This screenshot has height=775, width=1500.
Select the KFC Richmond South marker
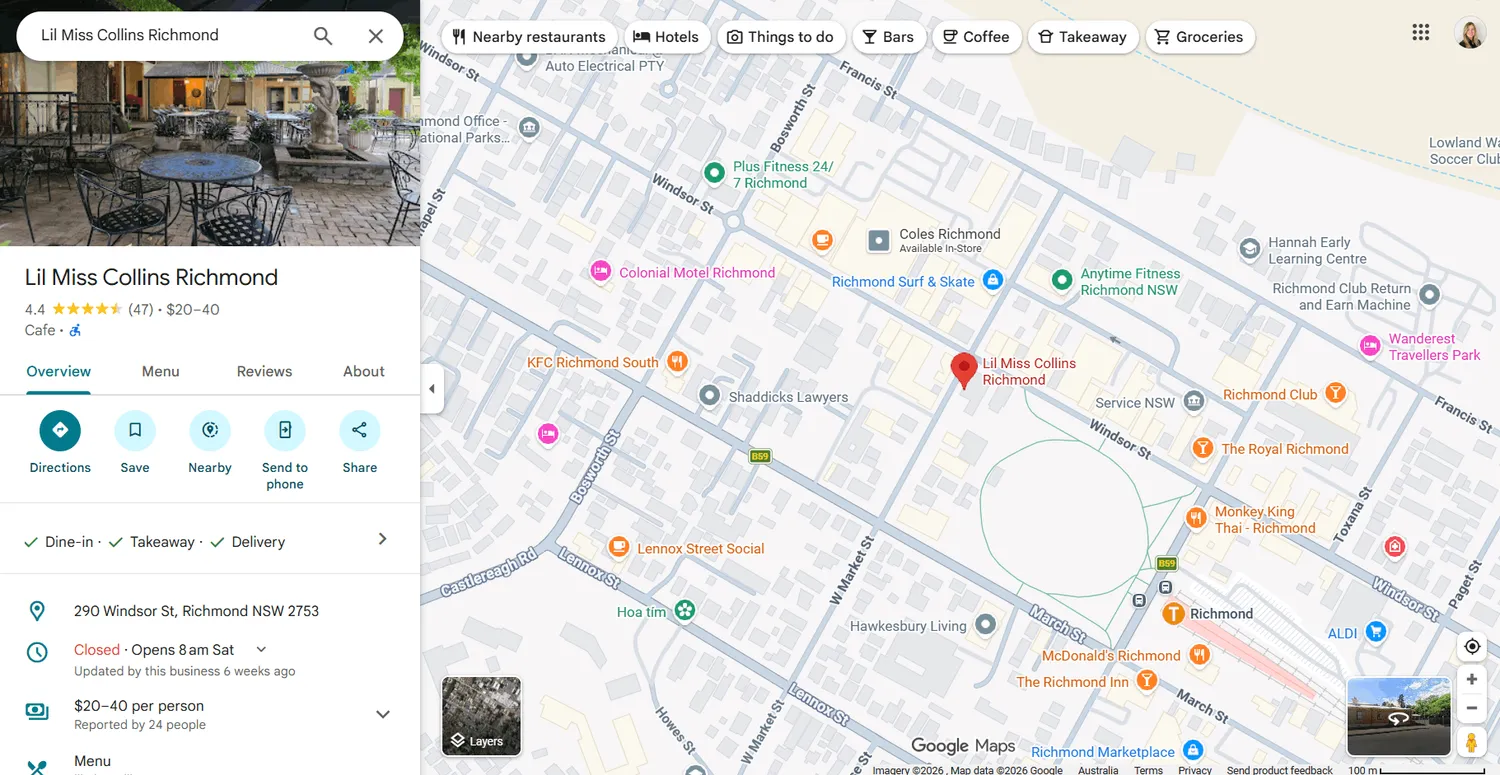coord(678,362)
